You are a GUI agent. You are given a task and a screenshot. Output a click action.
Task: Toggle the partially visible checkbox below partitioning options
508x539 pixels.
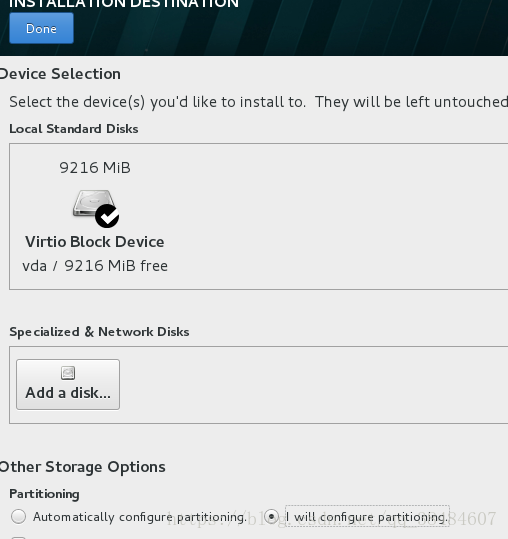coord(19,537)
